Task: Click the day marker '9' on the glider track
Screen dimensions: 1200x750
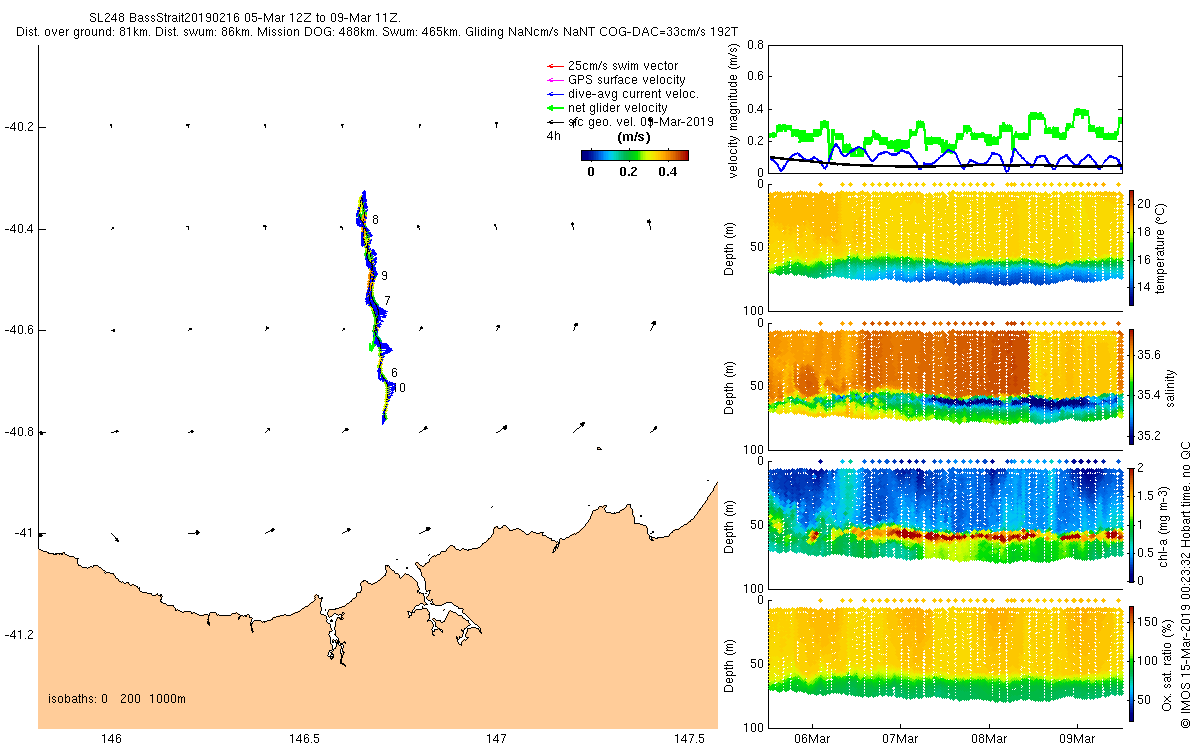Action: [384, 276]
